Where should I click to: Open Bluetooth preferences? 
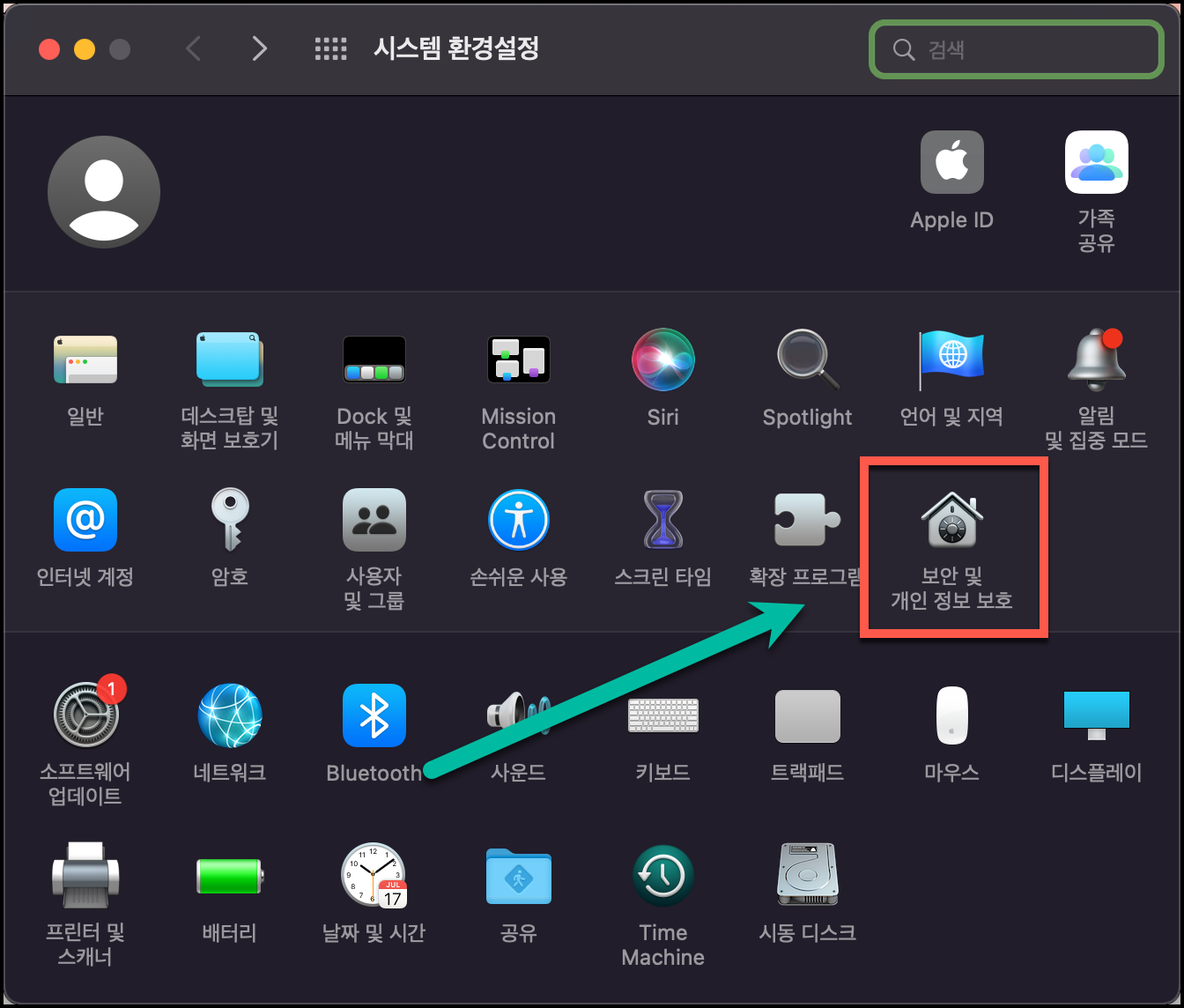point(374,731)
